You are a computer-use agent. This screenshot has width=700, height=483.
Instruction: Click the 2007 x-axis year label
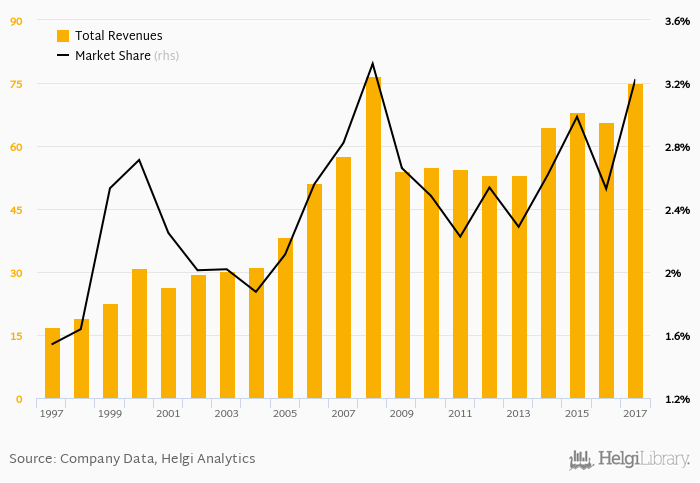point(343,413)
